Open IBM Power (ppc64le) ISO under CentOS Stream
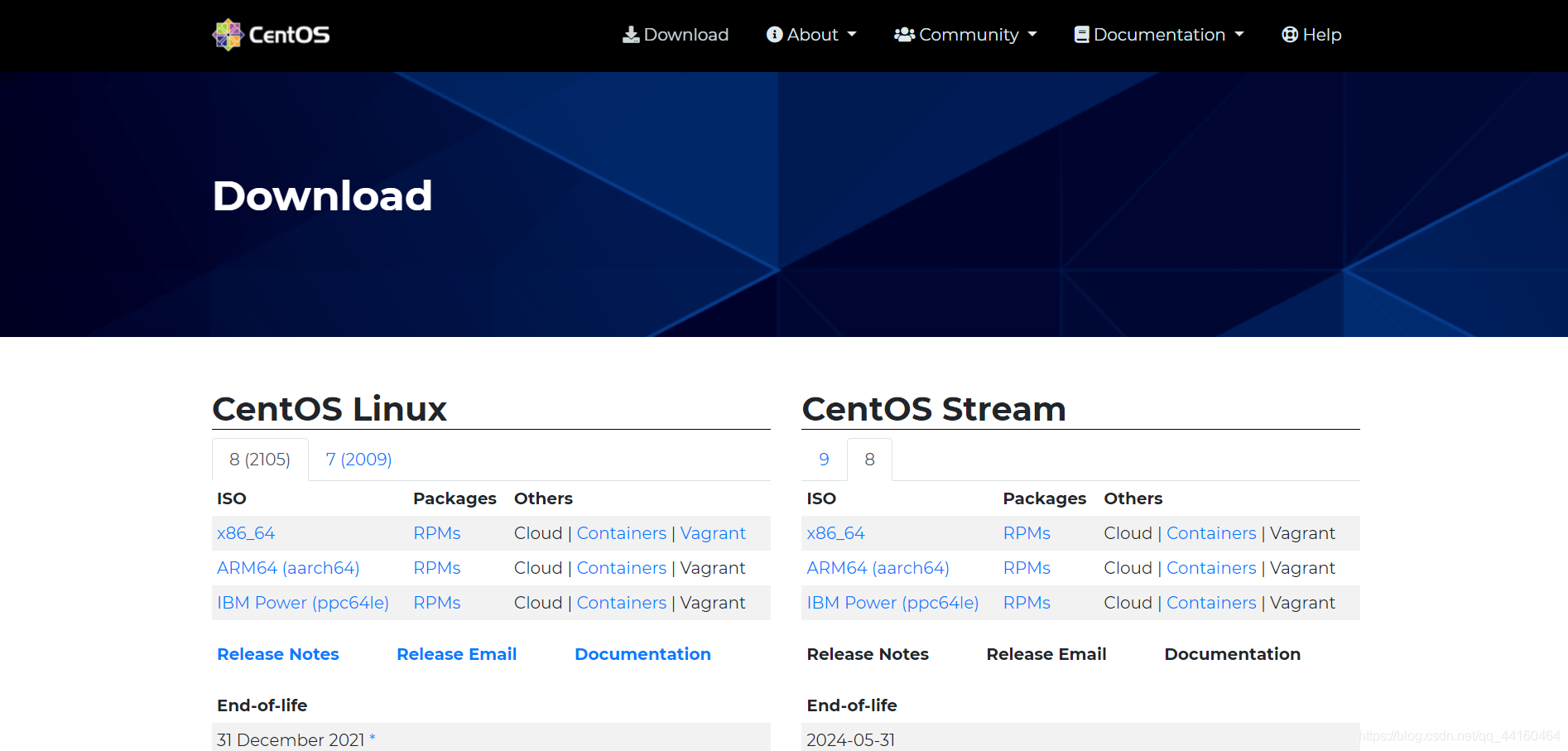Viewport: 1568px width, 751px height. (x=892, y=603)
